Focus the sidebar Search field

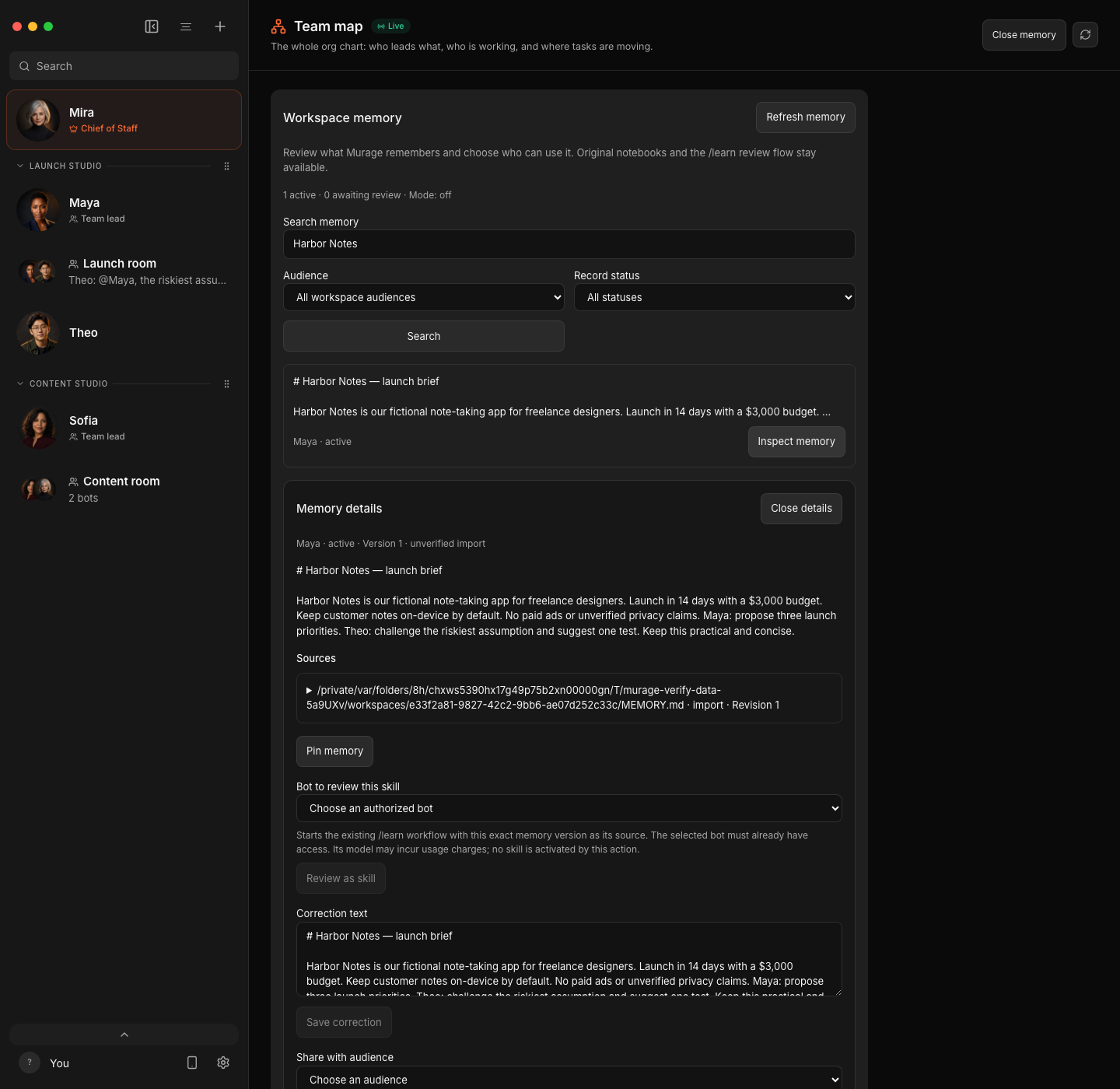click(x=124, y=66)
